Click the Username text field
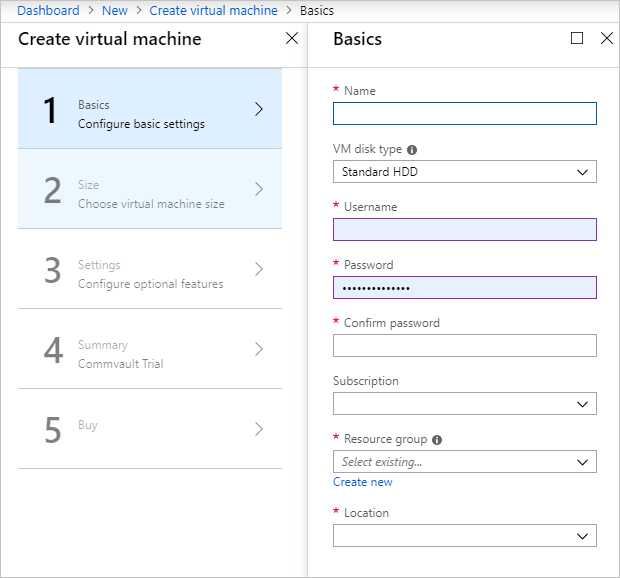 [464, 230]
